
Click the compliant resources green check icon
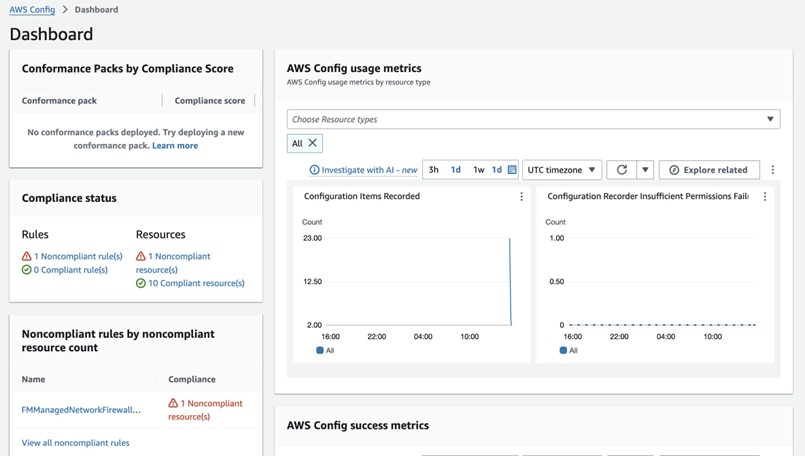141,283
